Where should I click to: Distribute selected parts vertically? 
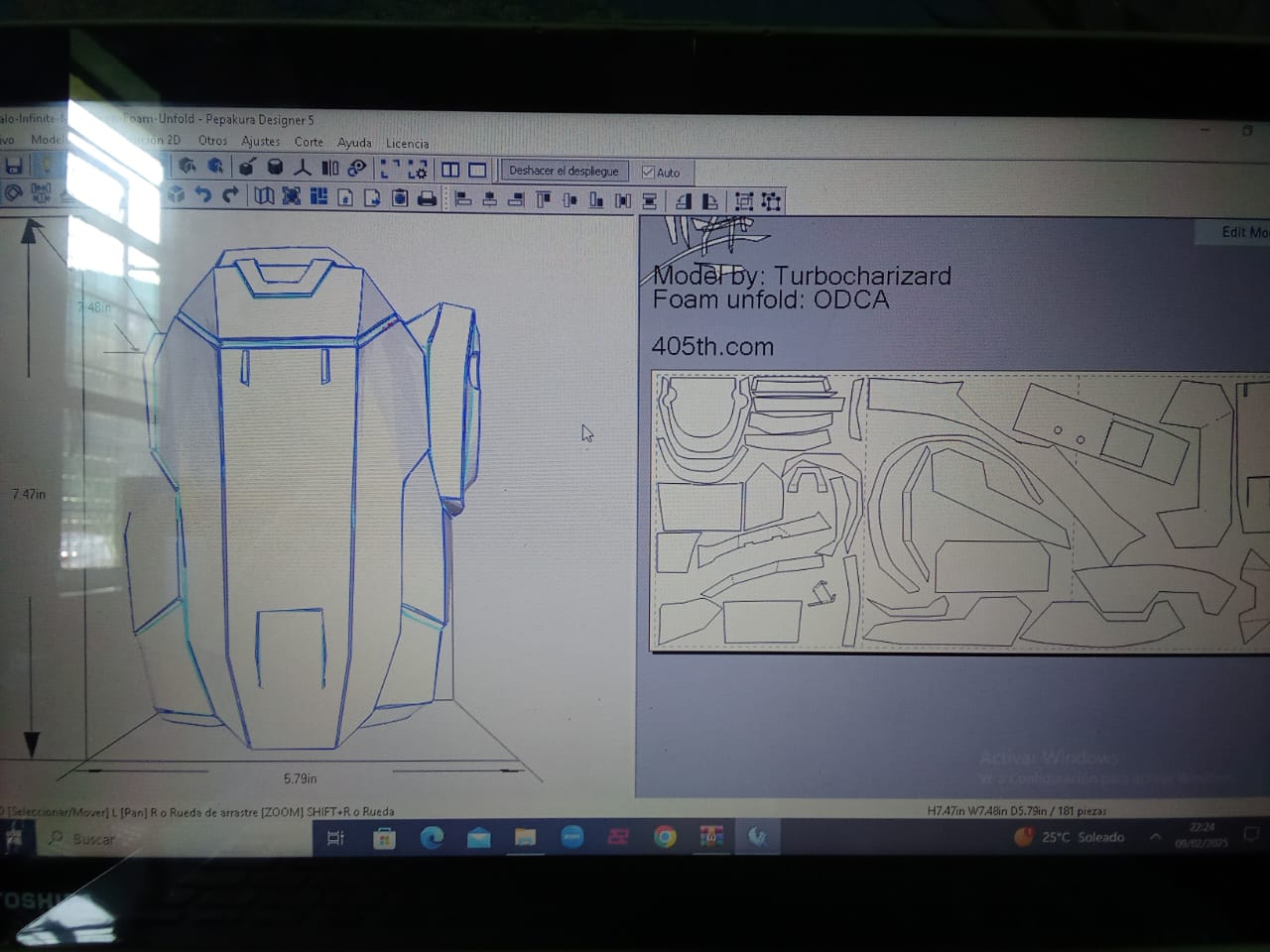click(x=650, y=201)
